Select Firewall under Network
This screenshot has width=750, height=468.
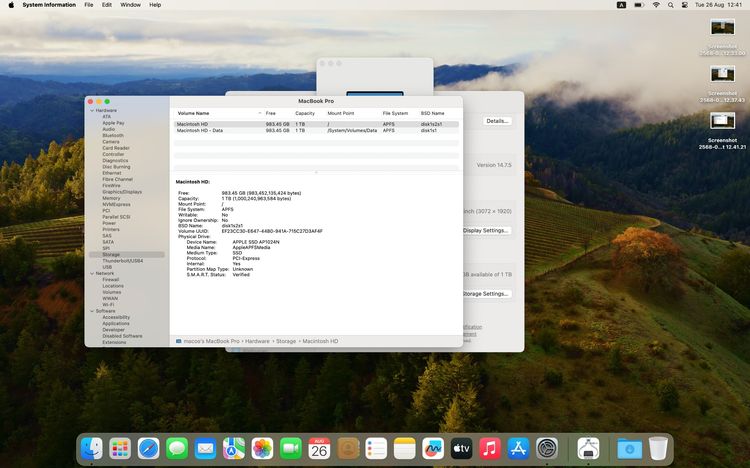[x=110, y=279]
